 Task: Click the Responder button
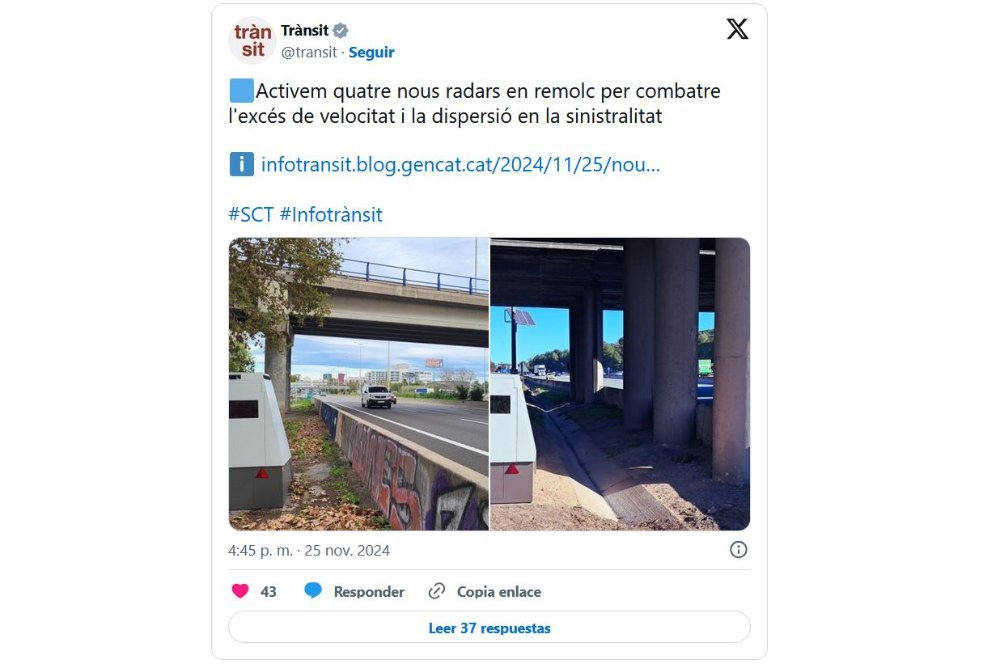[369, 591]
